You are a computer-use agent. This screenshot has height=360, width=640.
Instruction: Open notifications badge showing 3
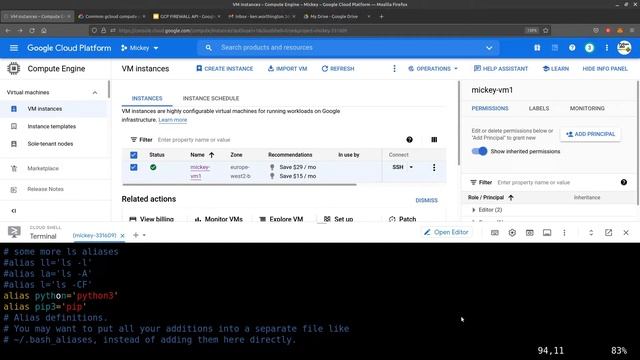pos(589,48)
